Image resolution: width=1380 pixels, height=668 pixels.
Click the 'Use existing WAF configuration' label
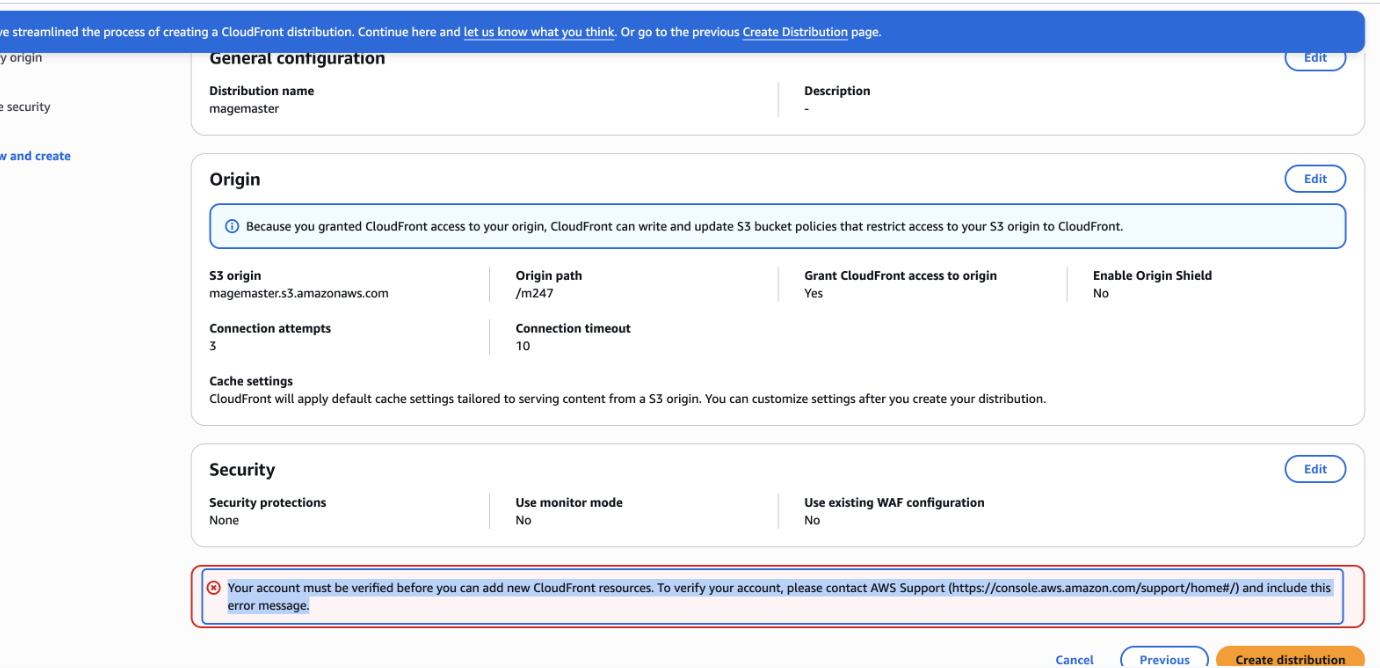pyautogui.click(x=894, y=503)
